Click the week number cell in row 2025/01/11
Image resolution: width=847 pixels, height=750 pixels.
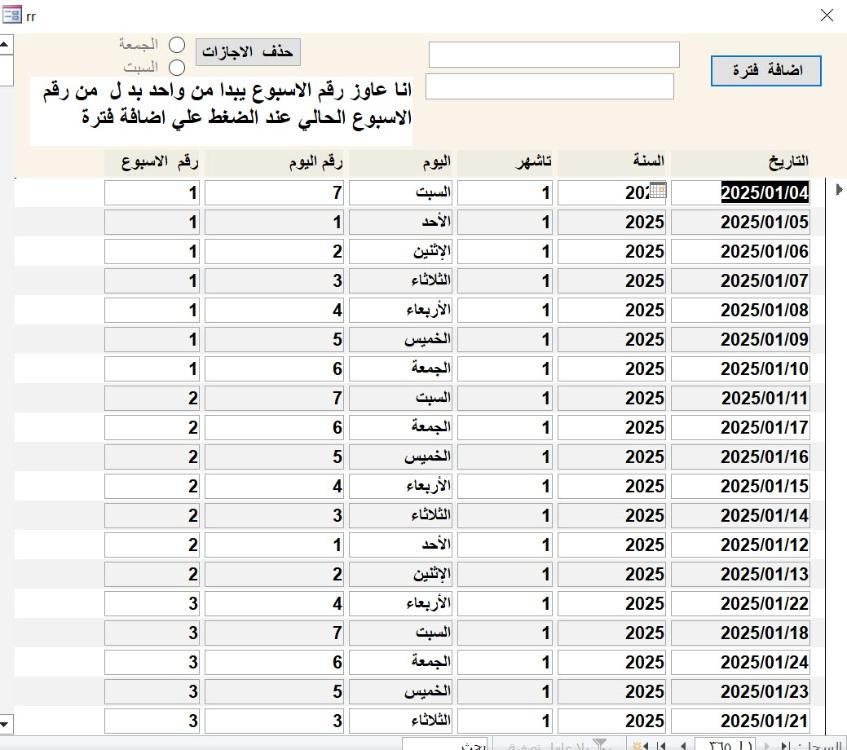[x=152, y=398]
